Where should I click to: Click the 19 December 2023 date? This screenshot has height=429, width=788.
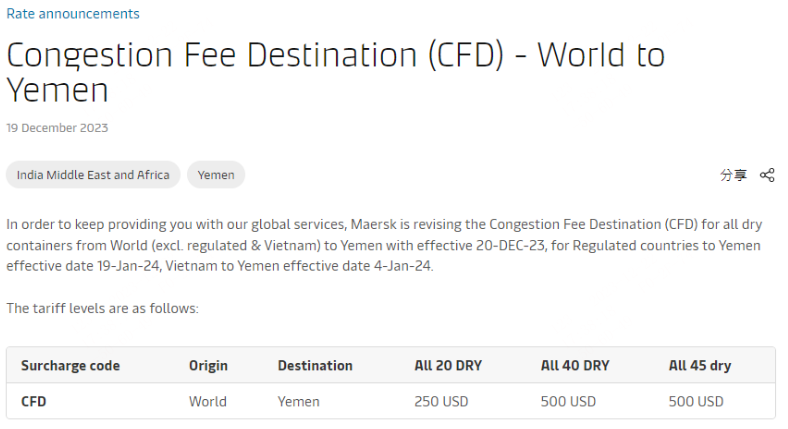click(x=57, y=128)
